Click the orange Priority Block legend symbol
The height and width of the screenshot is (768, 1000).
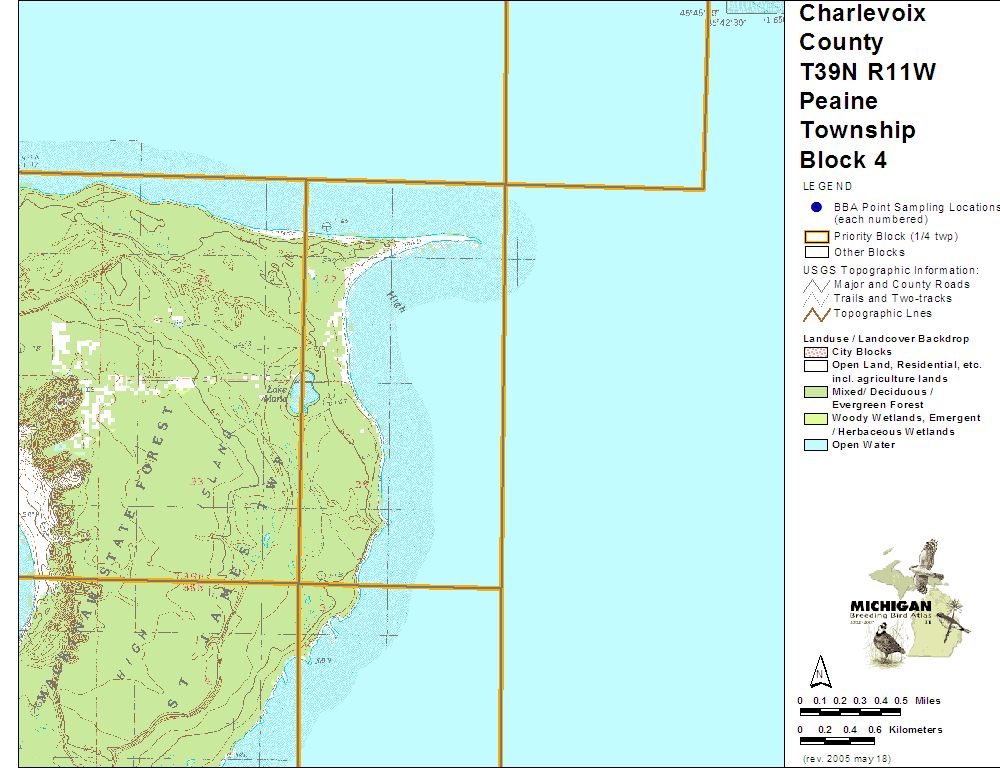(x=816, y=237)
